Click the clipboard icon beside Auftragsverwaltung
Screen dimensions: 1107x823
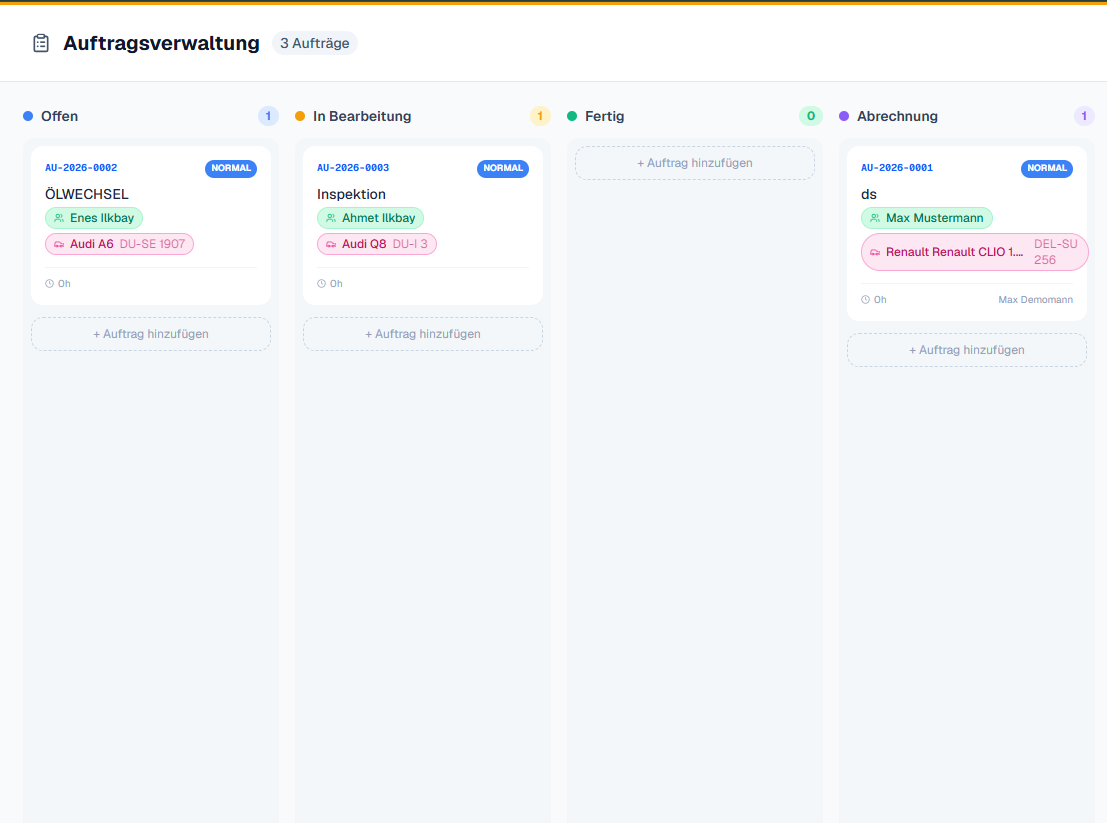(x=41, y=43)
